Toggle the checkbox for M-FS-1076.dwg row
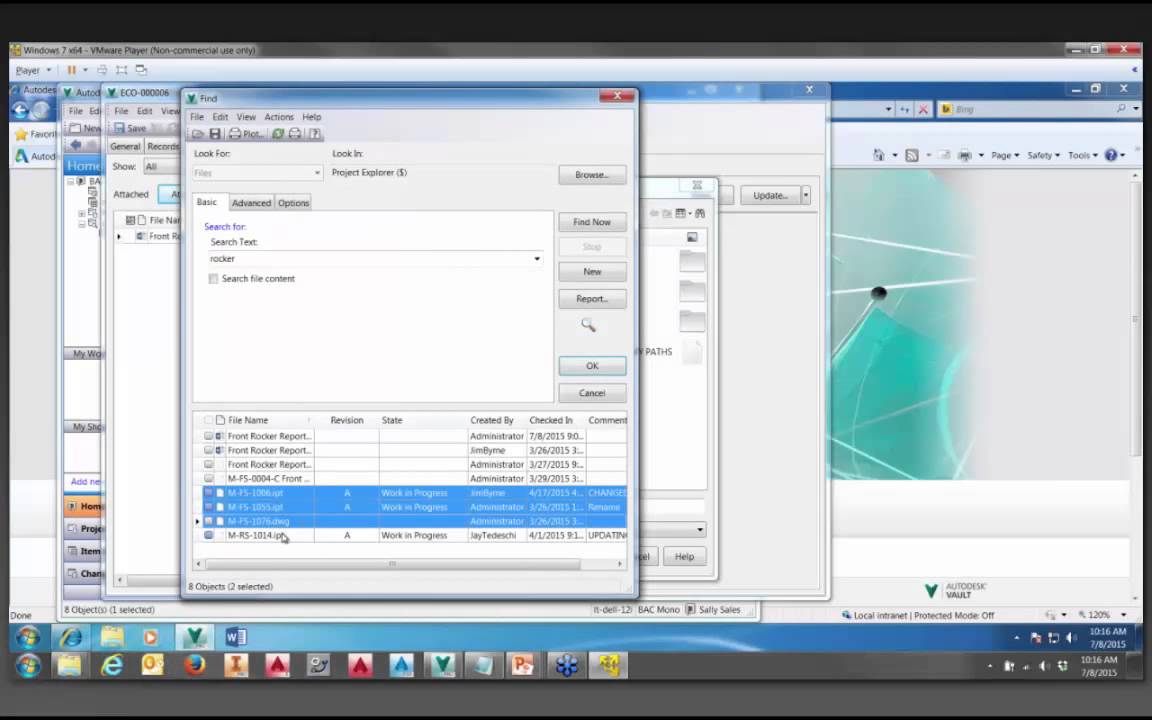The height and width of the screenshot is (720, 1152). click(209, 522)
